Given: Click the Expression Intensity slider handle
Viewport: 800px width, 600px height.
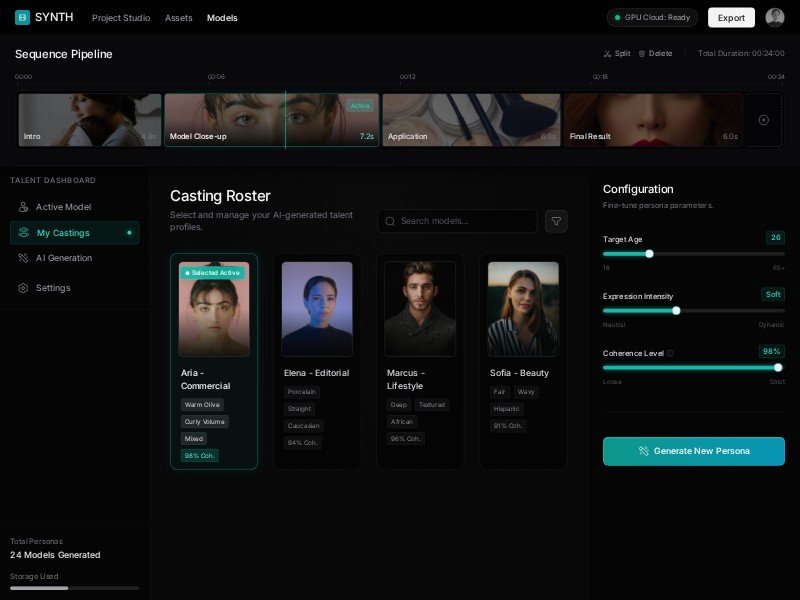Looking at the screenshot, I should pos(676,310).
